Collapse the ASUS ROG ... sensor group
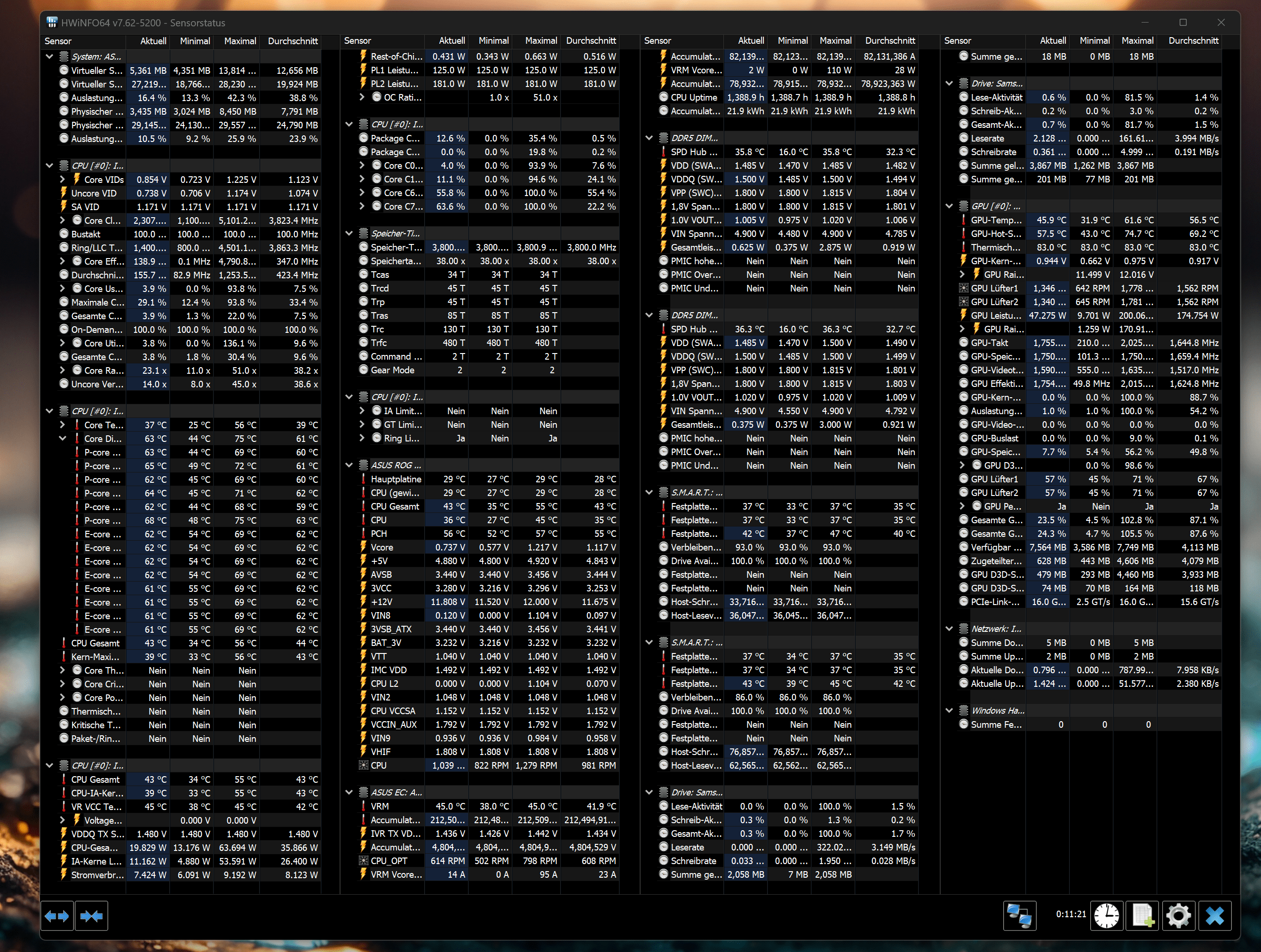The image size is (1261, 952). click(x=349, y=465)
